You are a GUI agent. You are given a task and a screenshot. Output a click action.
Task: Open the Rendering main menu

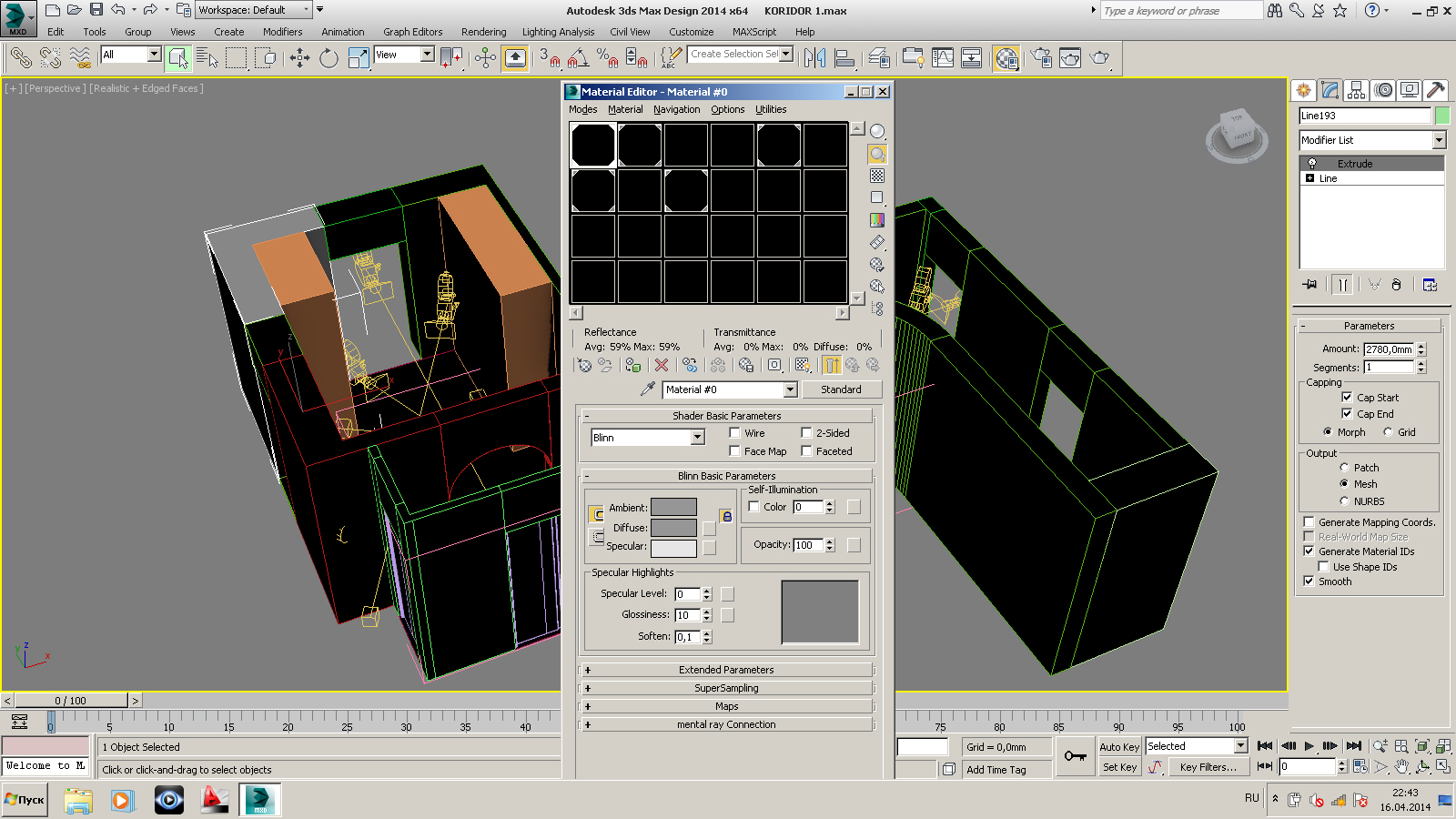click(x=483, y=32)
